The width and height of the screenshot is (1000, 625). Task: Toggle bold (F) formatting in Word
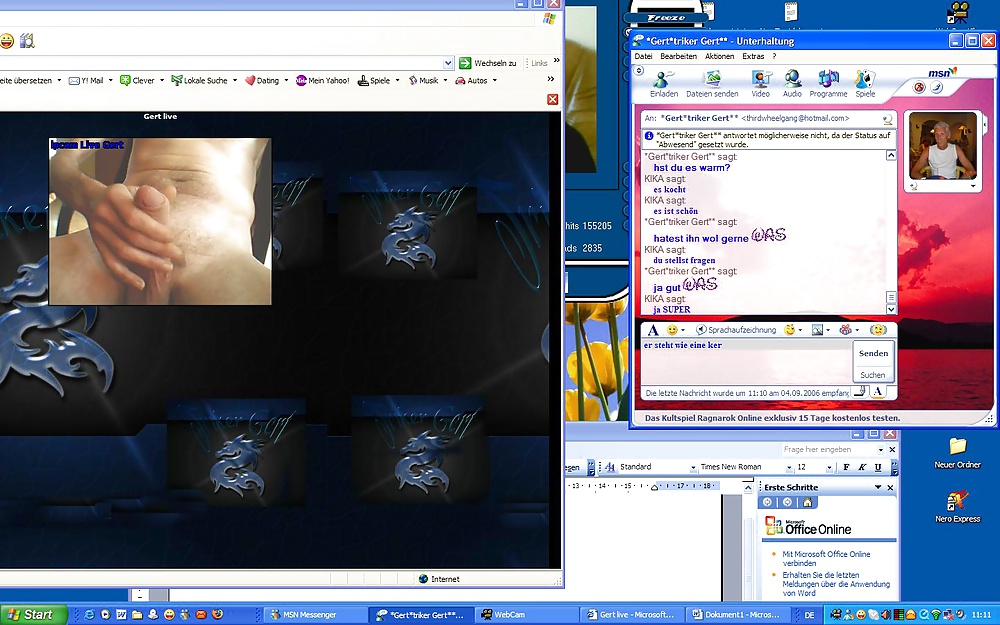click(x=847, y=467)
